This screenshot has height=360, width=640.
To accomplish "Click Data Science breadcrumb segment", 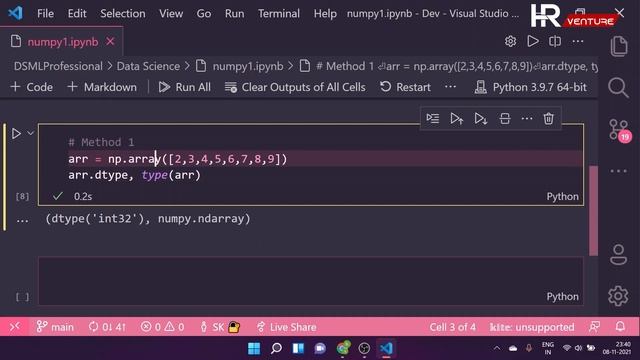I will [x=148, y=66].
